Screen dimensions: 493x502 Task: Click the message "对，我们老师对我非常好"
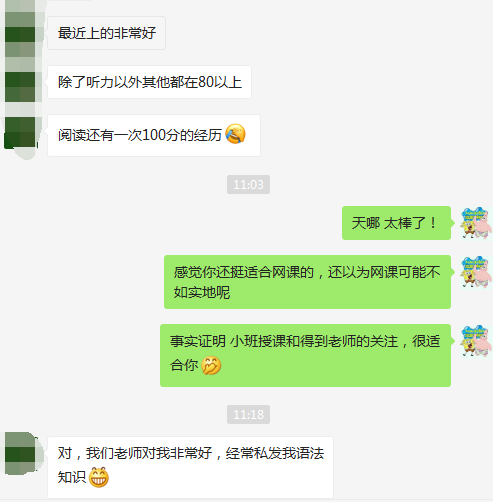click(190, 467)
